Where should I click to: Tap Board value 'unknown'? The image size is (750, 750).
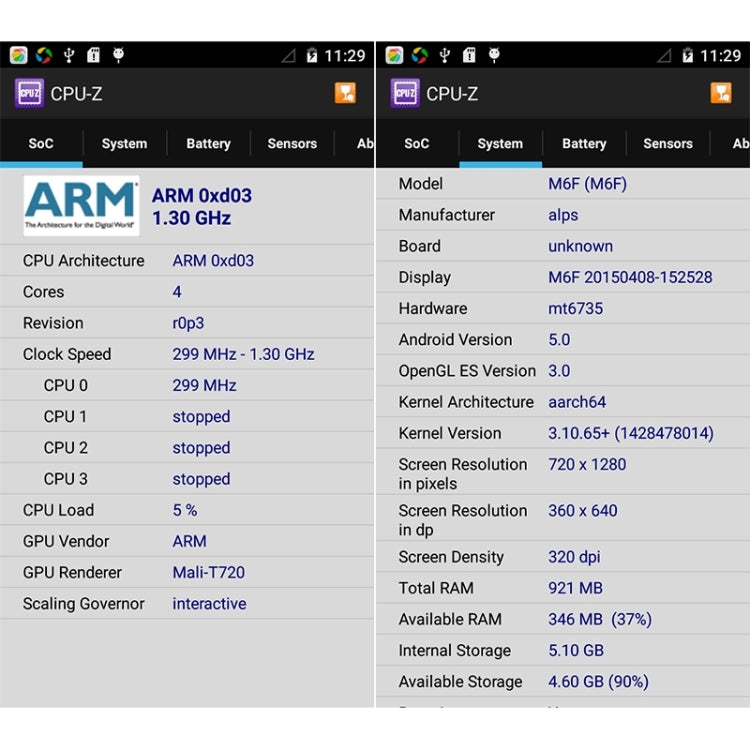point(581,246)
